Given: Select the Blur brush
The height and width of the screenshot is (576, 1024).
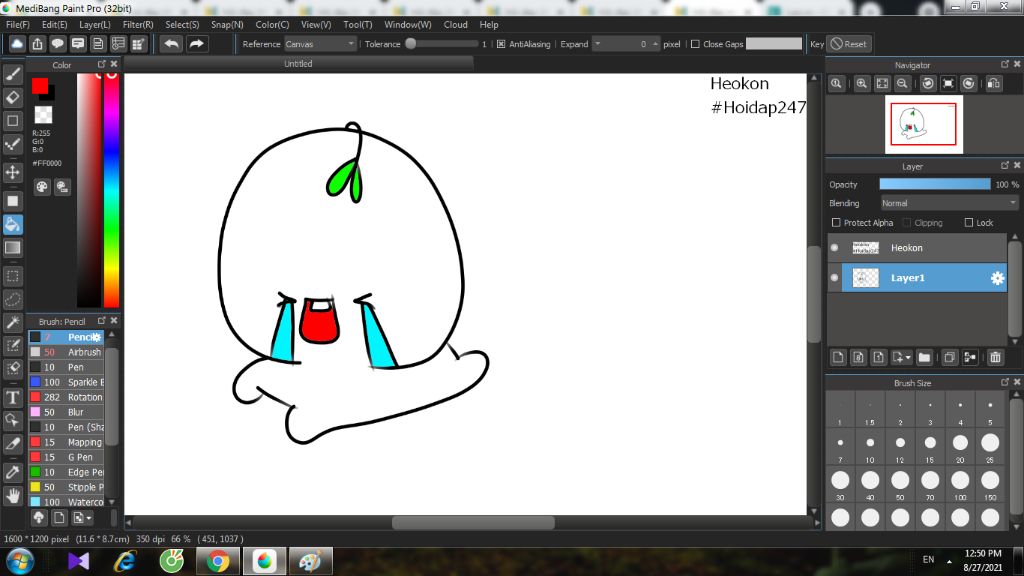Looking at the screenshot, I should [66, 412].
